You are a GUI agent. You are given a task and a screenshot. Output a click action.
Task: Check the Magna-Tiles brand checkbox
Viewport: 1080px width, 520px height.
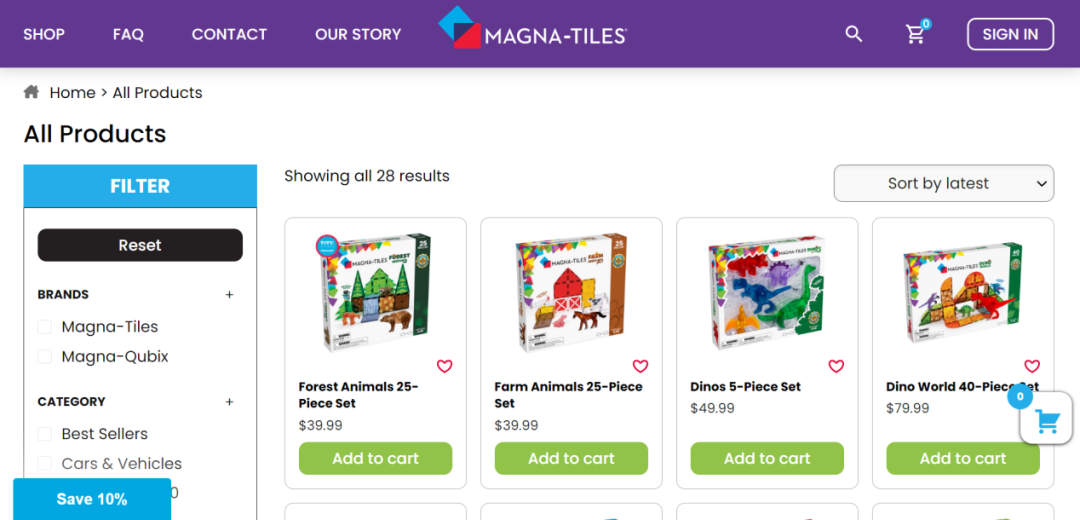45,327
